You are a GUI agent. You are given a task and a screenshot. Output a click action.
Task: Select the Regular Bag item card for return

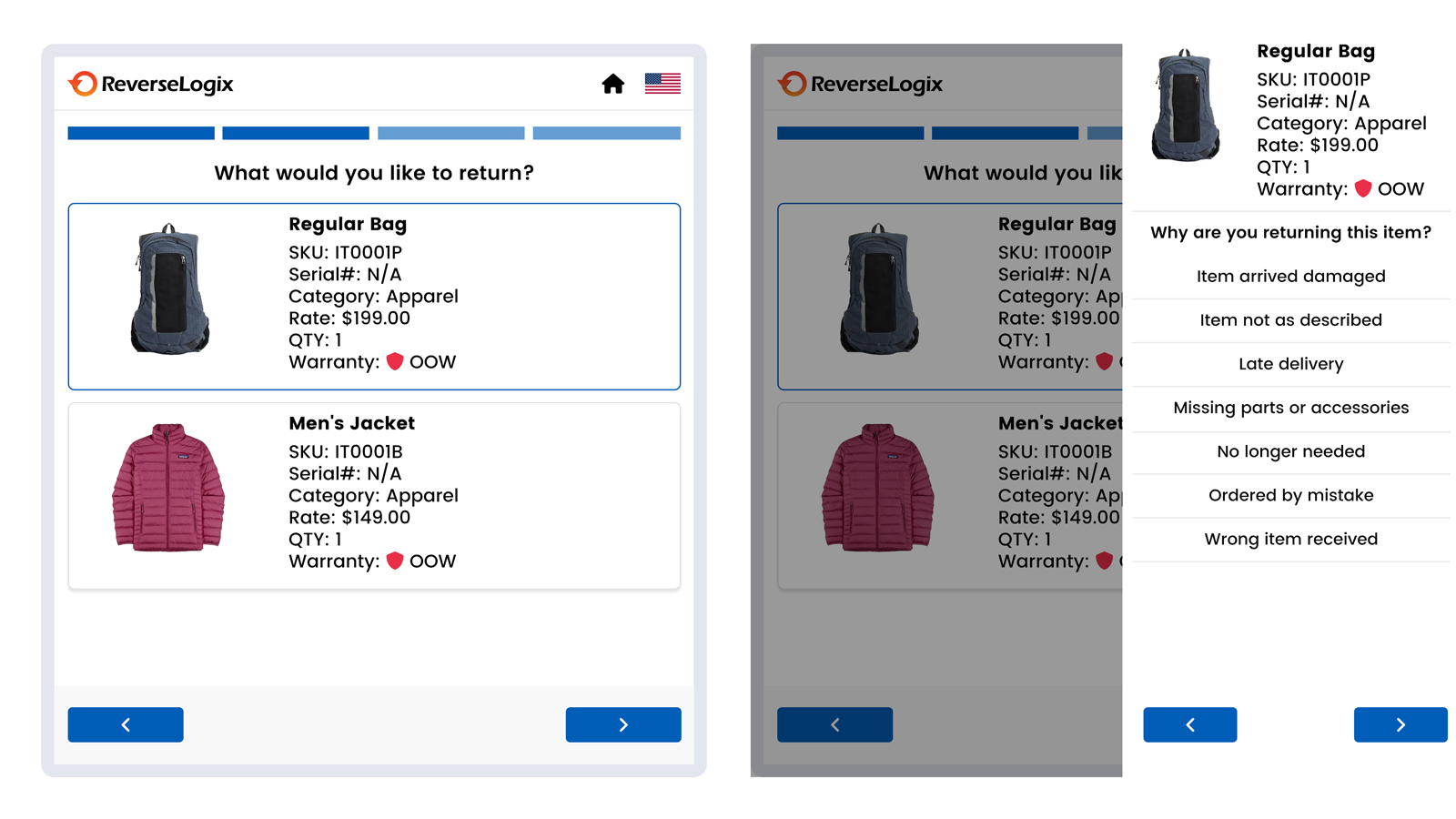(x=373, y=296)
